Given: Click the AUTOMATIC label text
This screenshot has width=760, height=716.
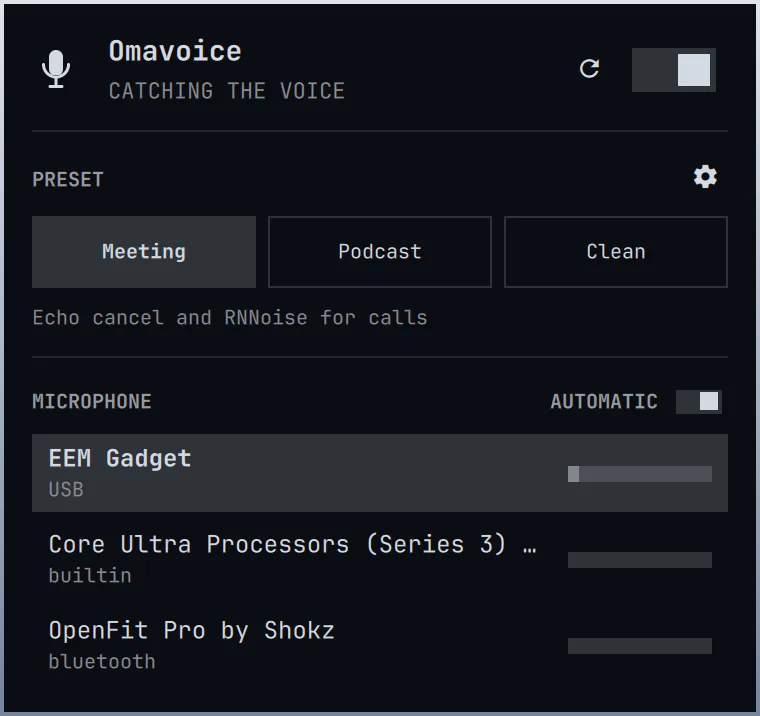Looking at the screenshot, I should click(x=604, y=401).
